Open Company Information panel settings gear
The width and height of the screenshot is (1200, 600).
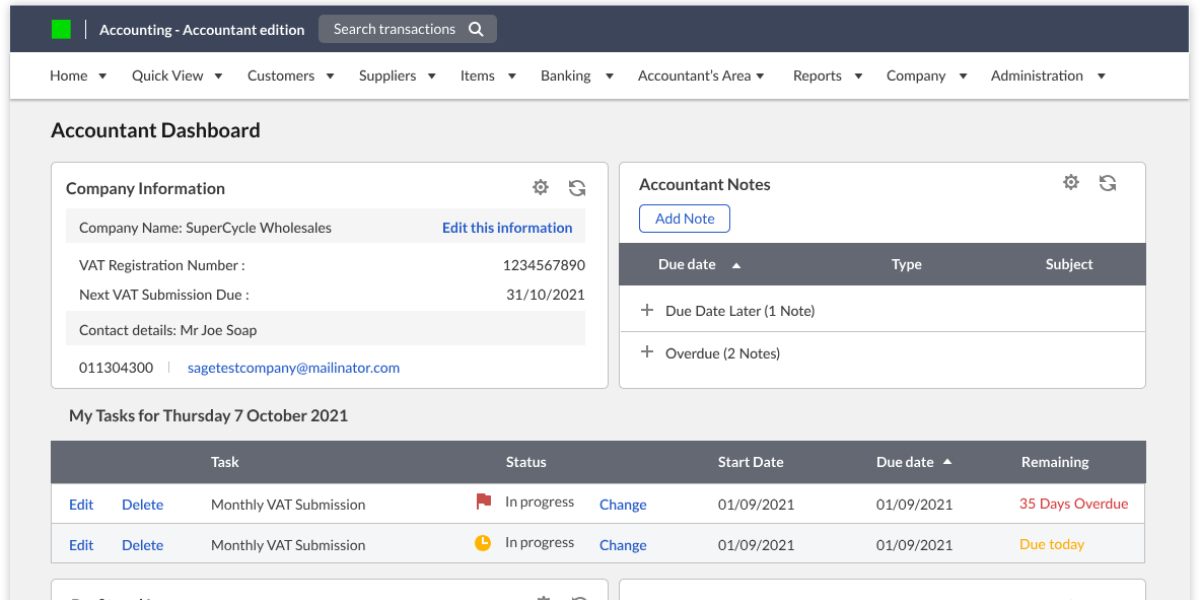pyautogui.click(x=540, y=187)
